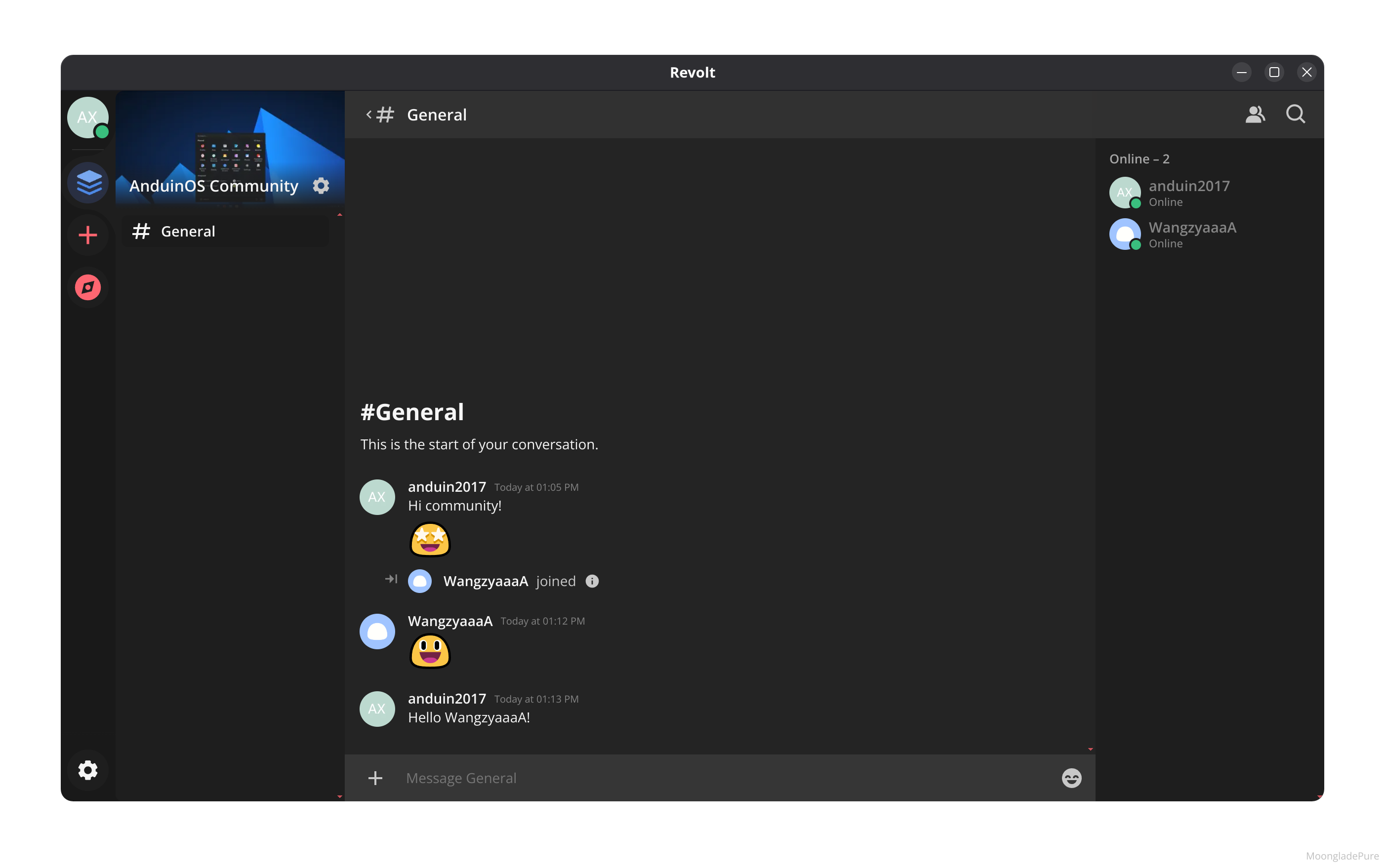Screen dimensions: 1385x868
Task: Click anduin2017 username at 01:13 PM message
Action: coord(447,699)
